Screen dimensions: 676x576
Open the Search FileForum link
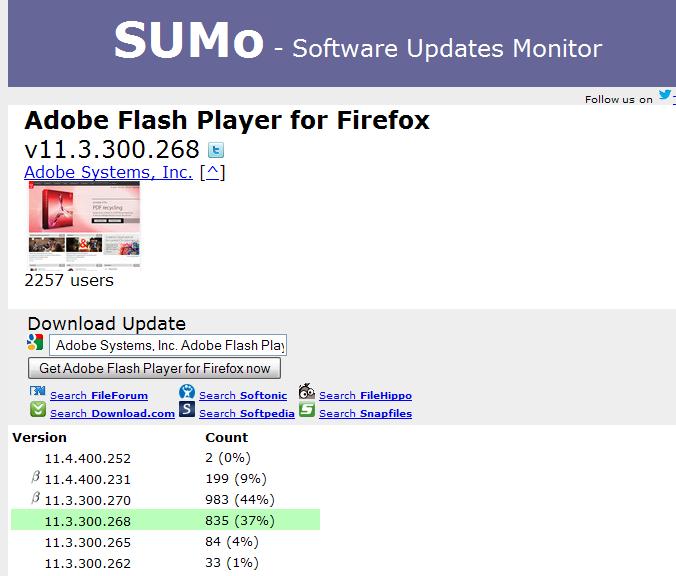(98, 396)
